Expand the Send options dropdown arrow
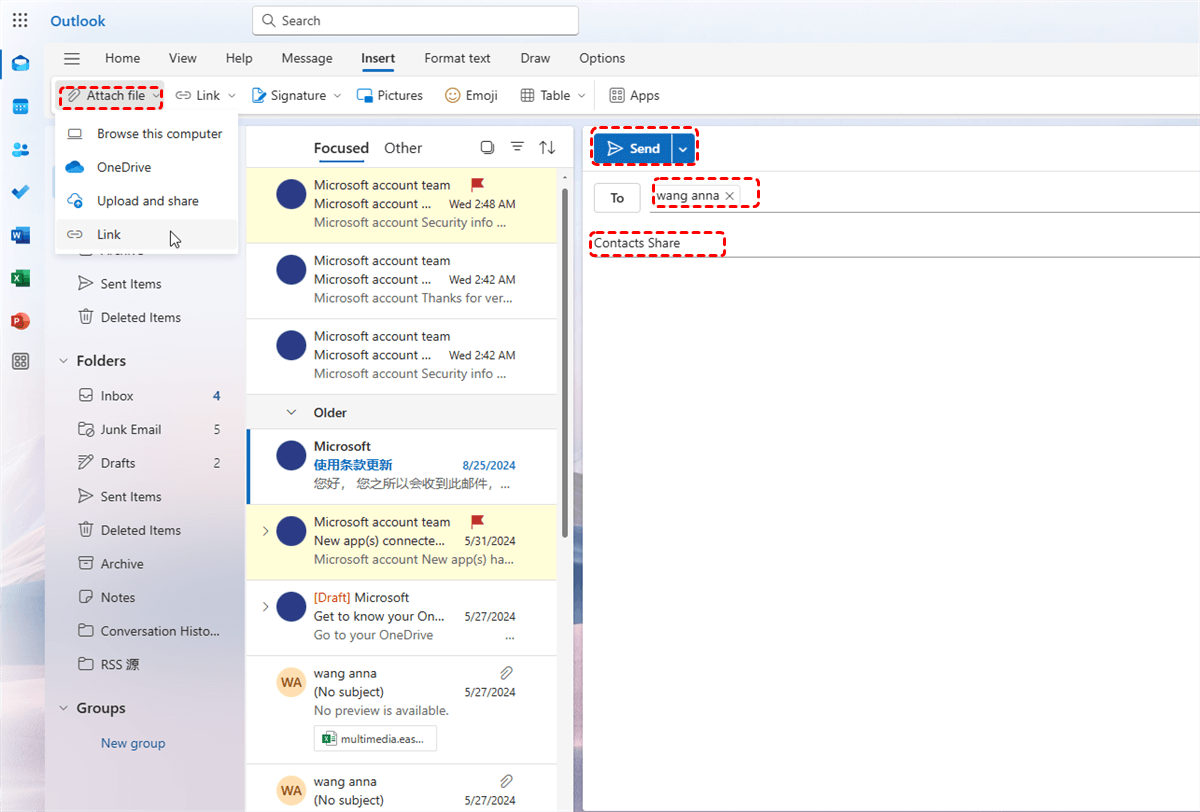The height and width of the screenshot is (812, 1200). pos(683,148)
